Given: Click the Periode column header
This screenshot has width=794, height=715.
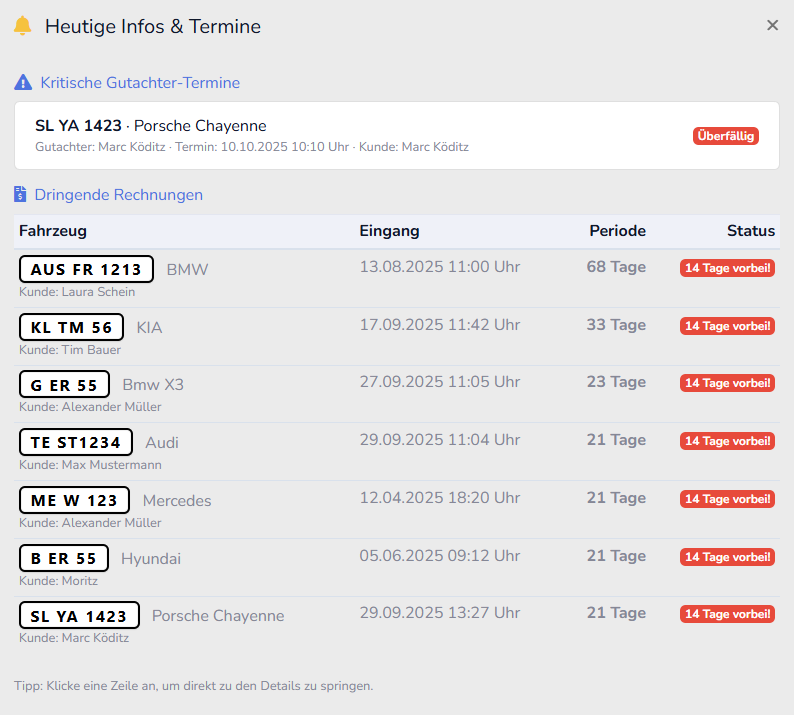Looking at the screenshot, I should click(617, 231).
